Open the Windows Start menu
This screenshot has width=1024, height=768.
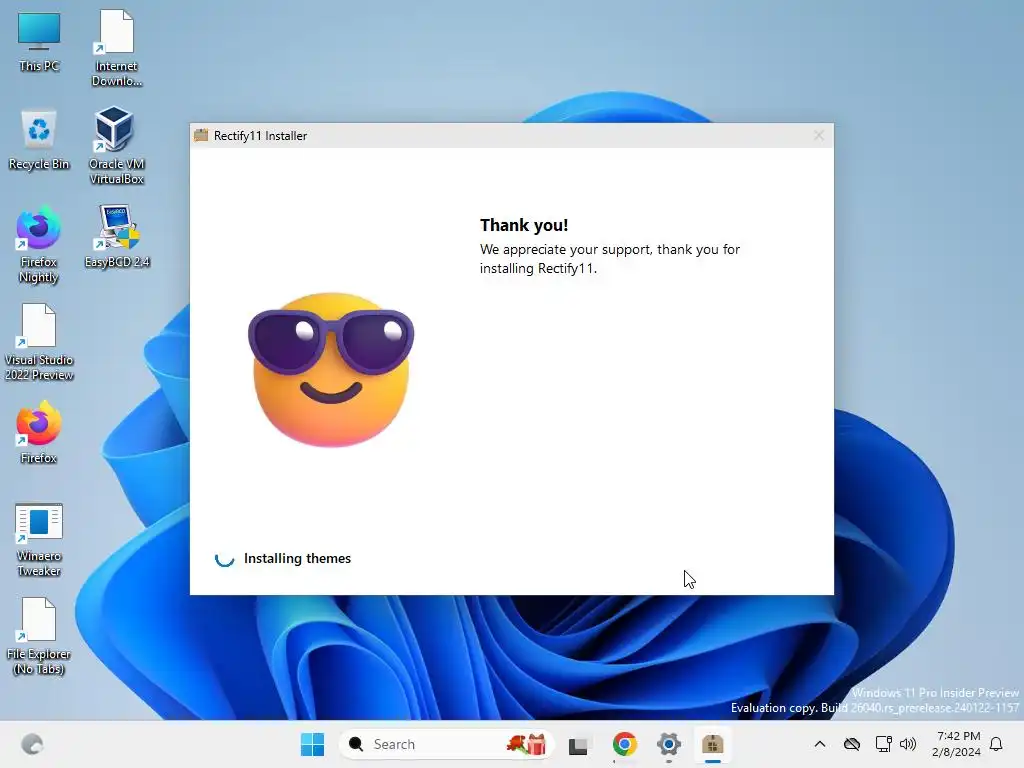point(312,744)
